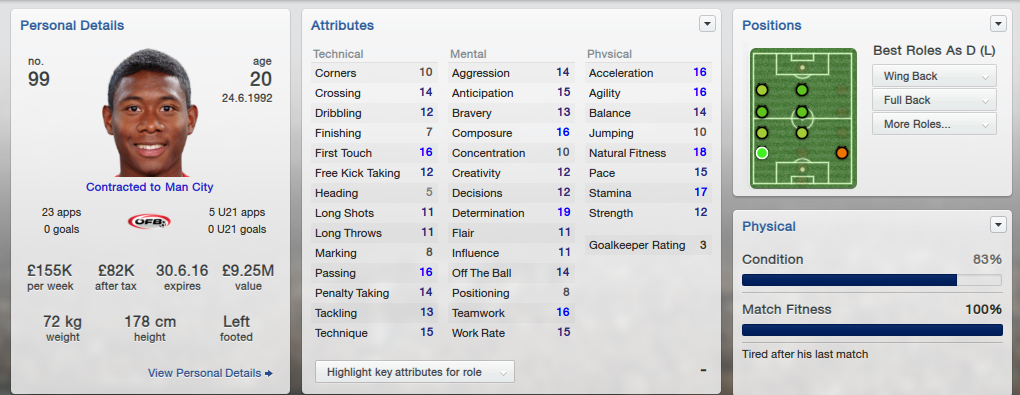Select the Determination attribute row
1020x395 pixels.
[511, 213]
